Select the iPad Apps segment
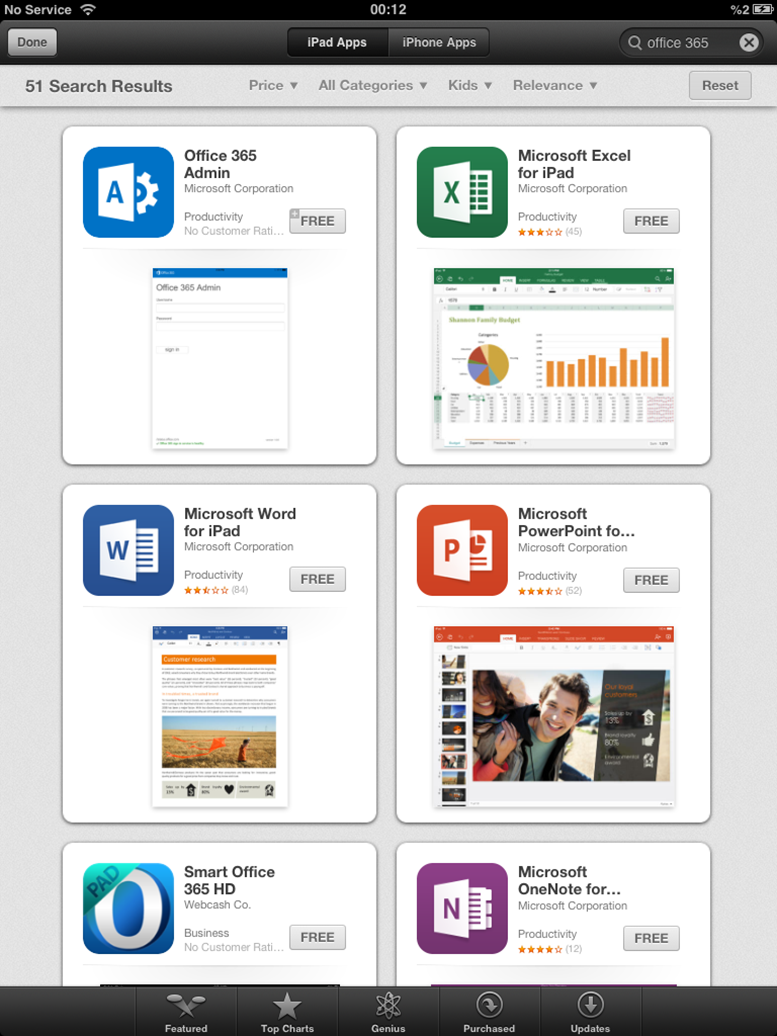The image size is (777, 1036). coord(337,42)
